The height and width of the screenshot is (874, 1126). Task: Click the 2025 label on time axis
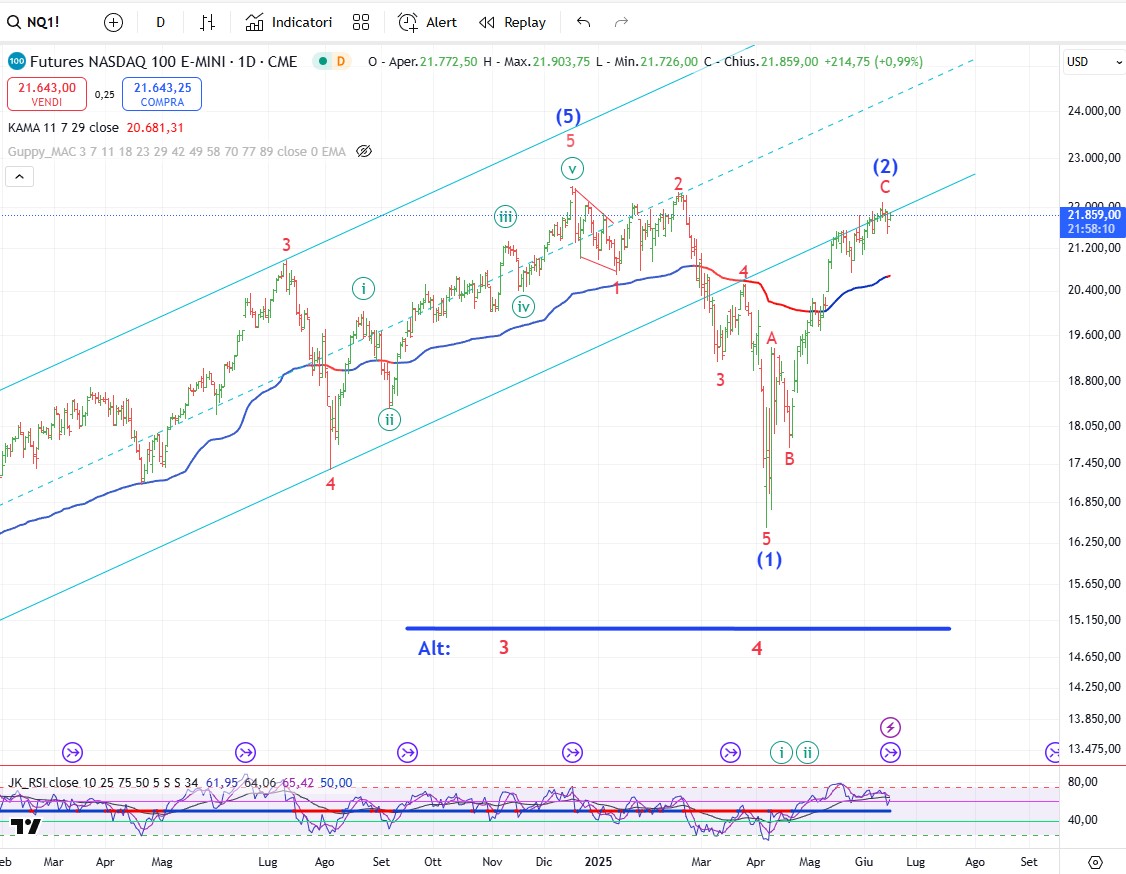[x=598, y=862]
